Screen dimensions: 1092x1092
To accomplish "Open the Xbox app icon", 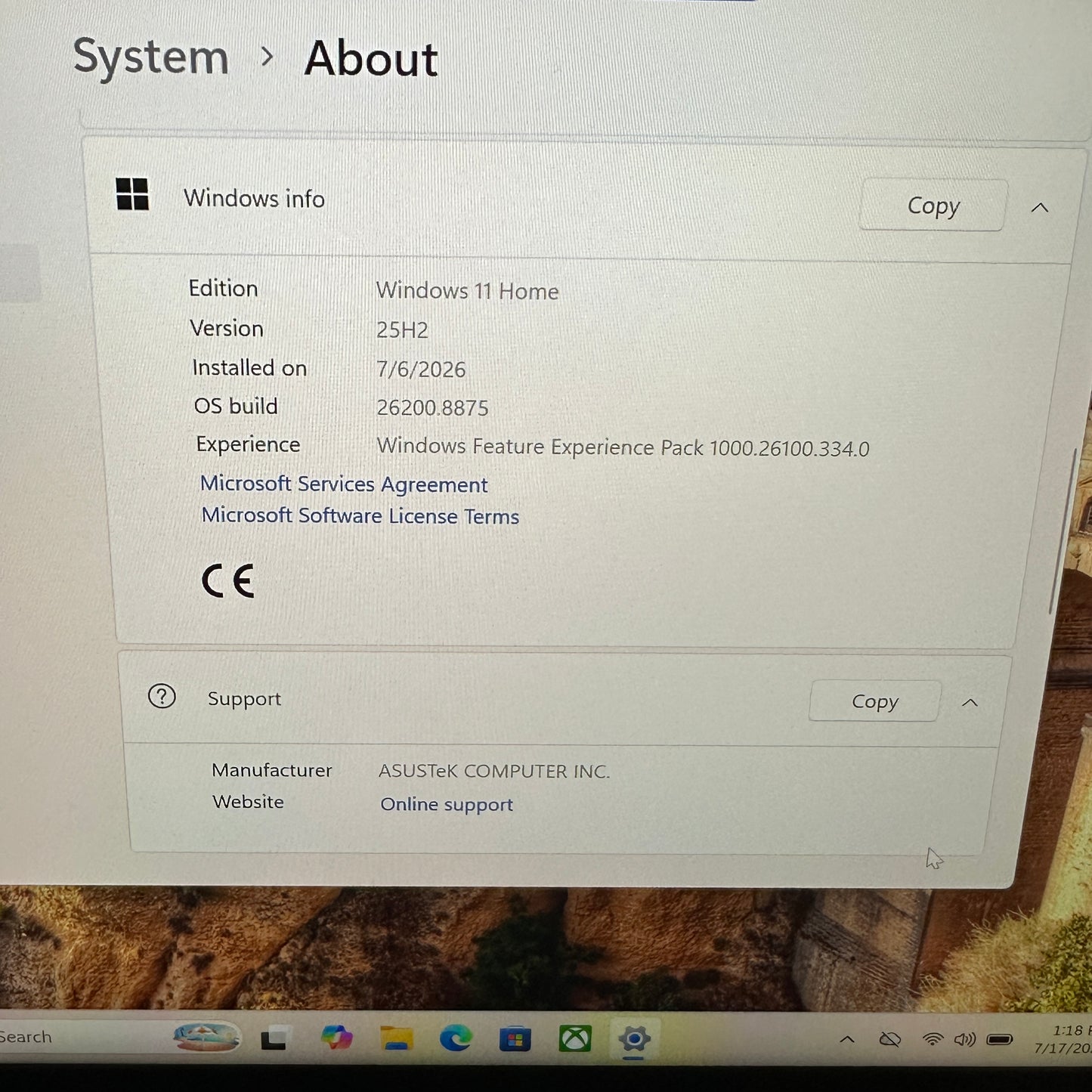I will pos(575,1040).
